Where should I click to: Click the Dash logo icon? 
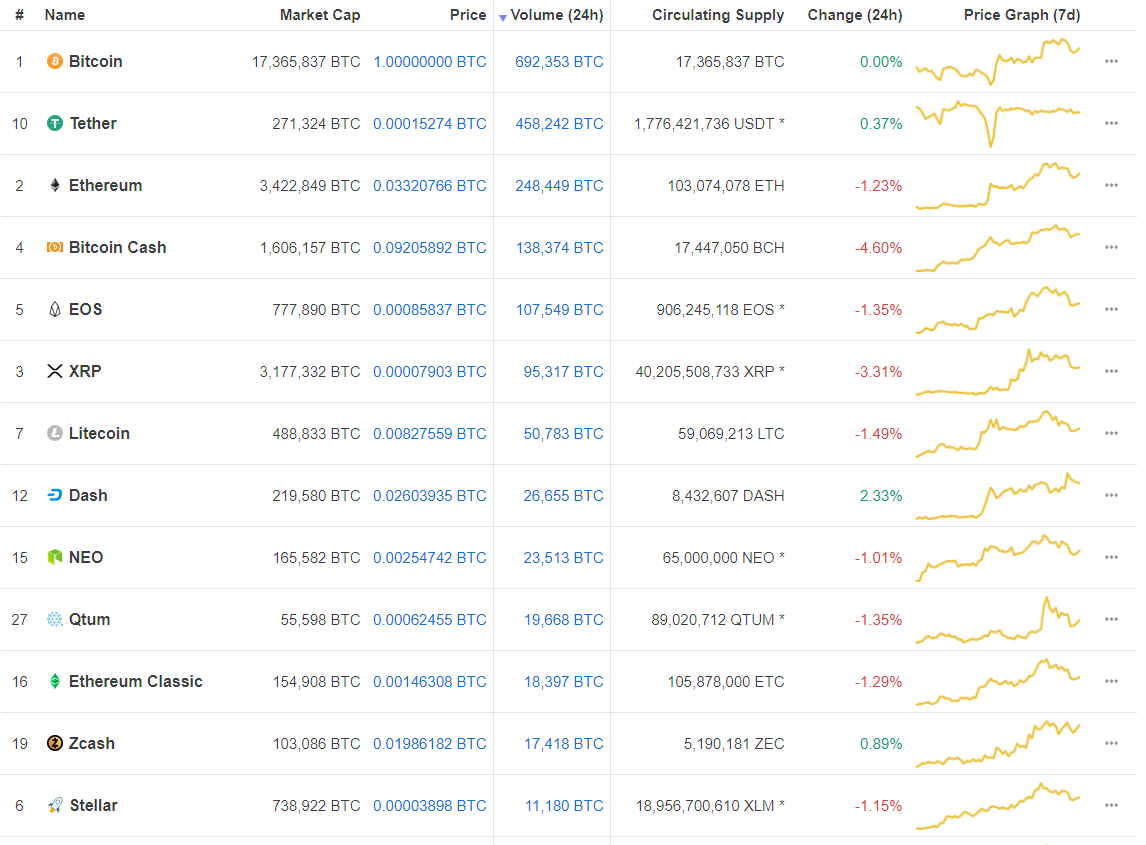[x=55, y=496]
